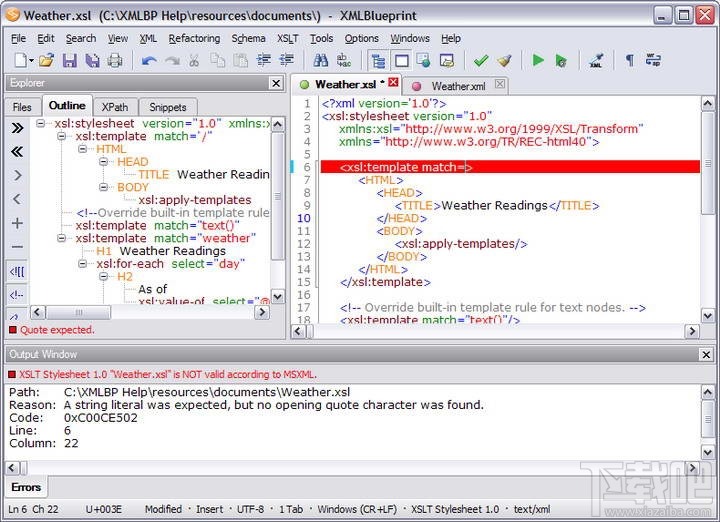720x522 pixels.
Task: Click the single right chevron in Outline sidebar
Action: tap(17, 175)
